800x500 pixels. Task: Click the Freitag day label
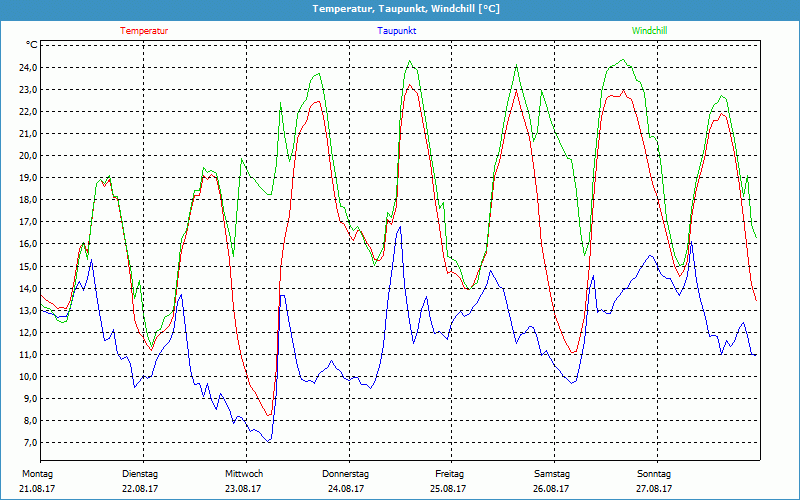tap(449, 474)
